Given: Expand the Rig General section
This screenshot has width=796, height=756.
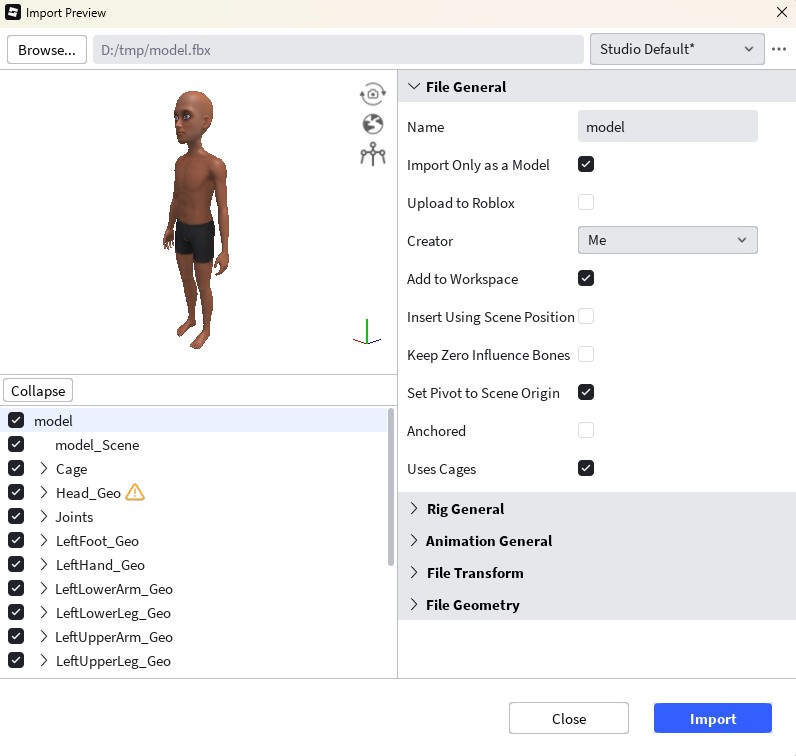Looking at the screenshot, I should [x=464, y=509].
